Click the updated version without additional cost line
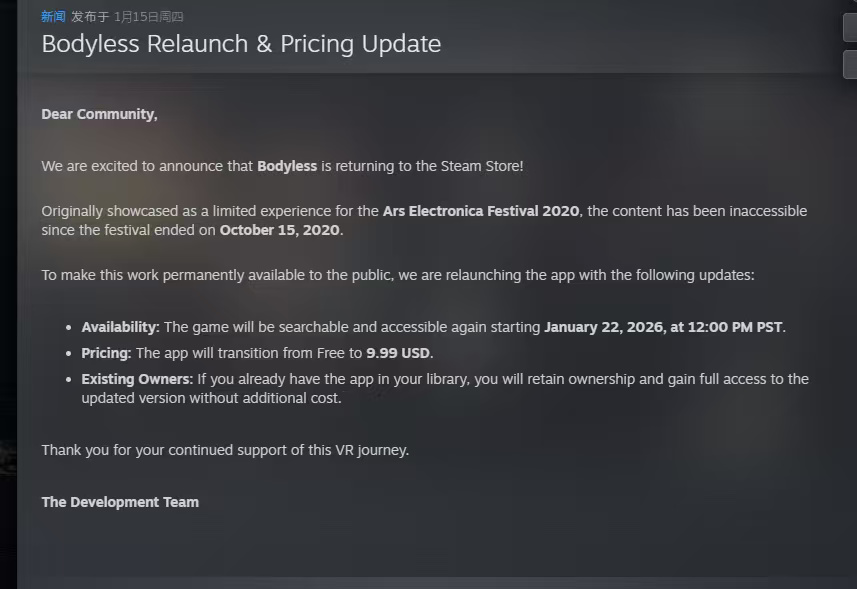857x589 pixels. tap(211, 398)
